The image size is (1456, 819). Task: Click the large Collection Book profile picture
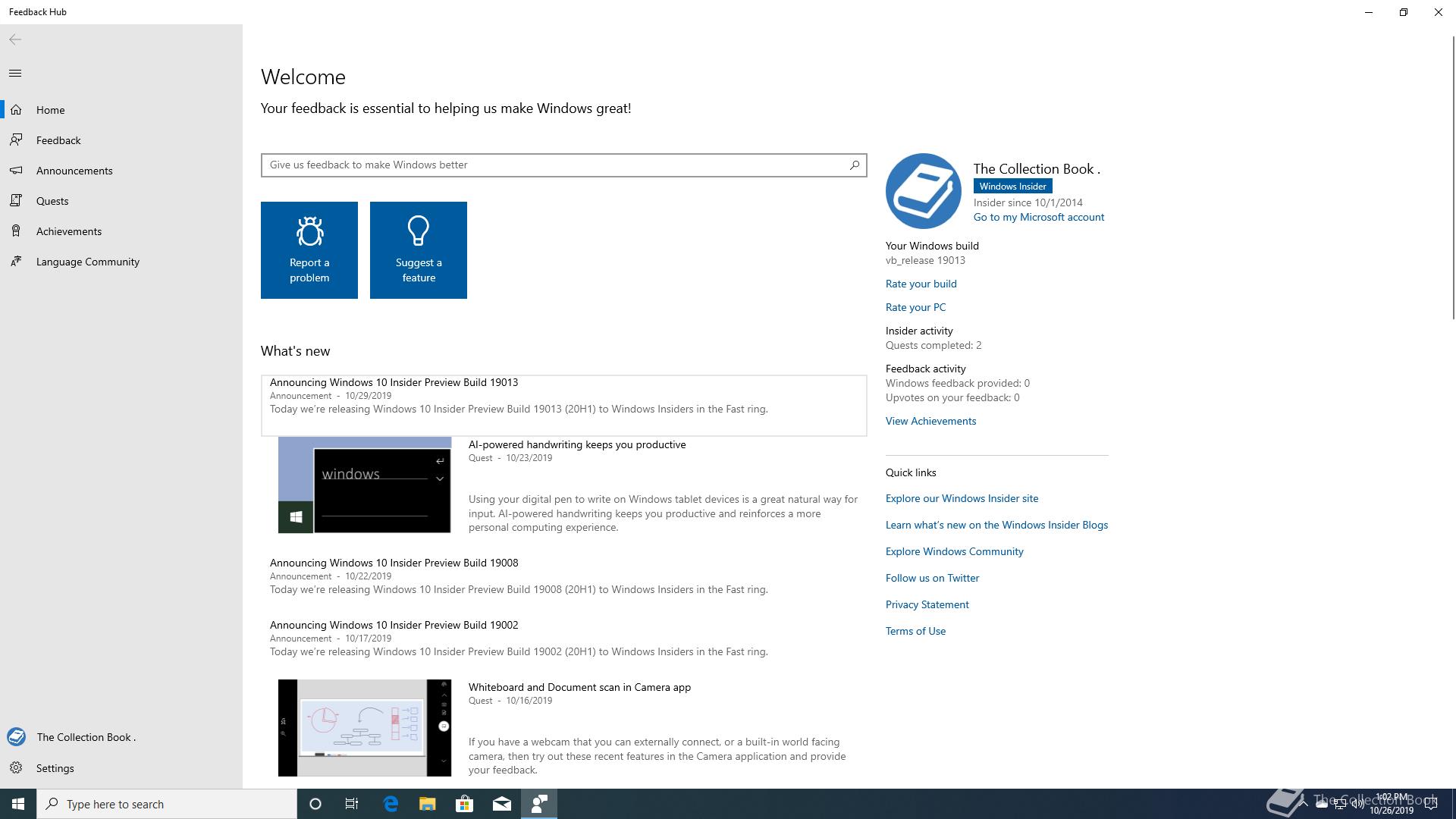coord(924,191)
